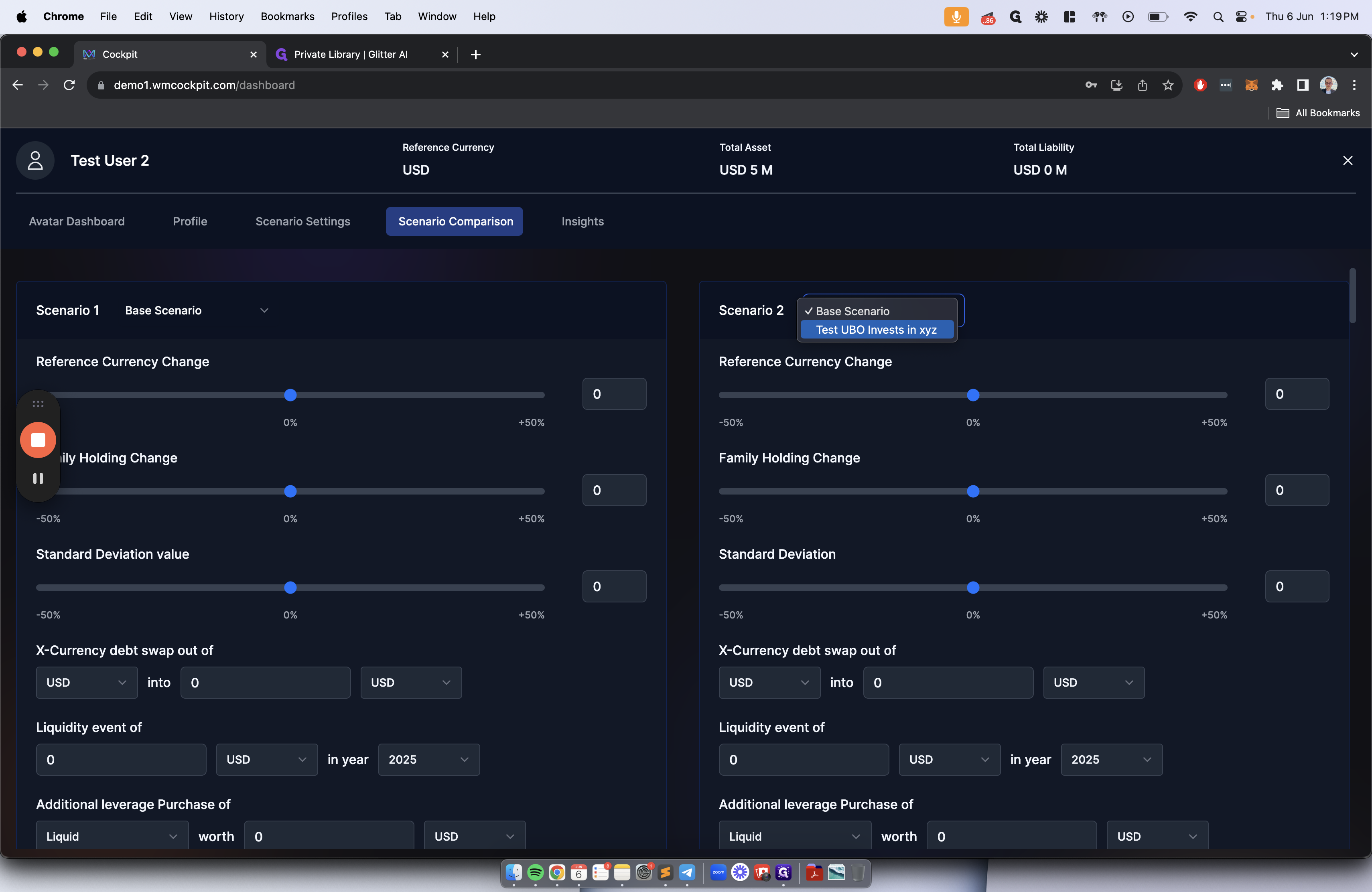Click Scenario 2 Standard Deviation slider handle

click(973, 587)
